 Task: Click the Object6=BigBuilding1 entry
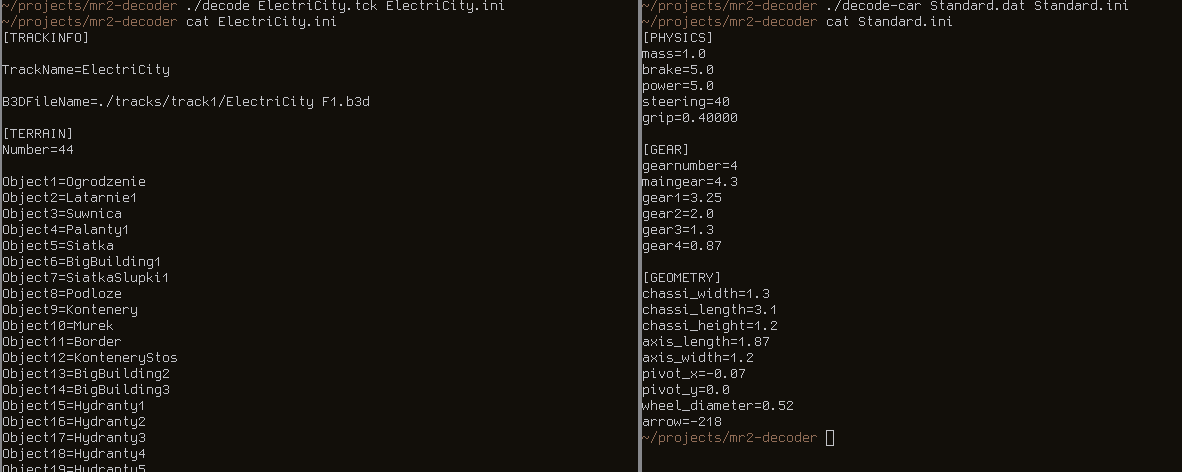(81, 262)
